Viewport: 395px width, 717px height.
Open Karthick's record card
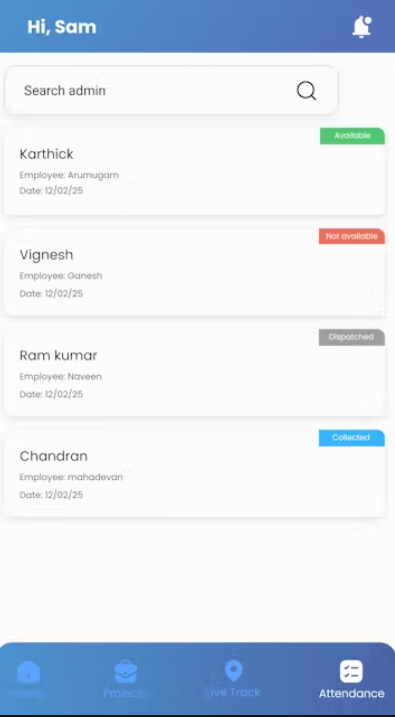pos(195,171)
